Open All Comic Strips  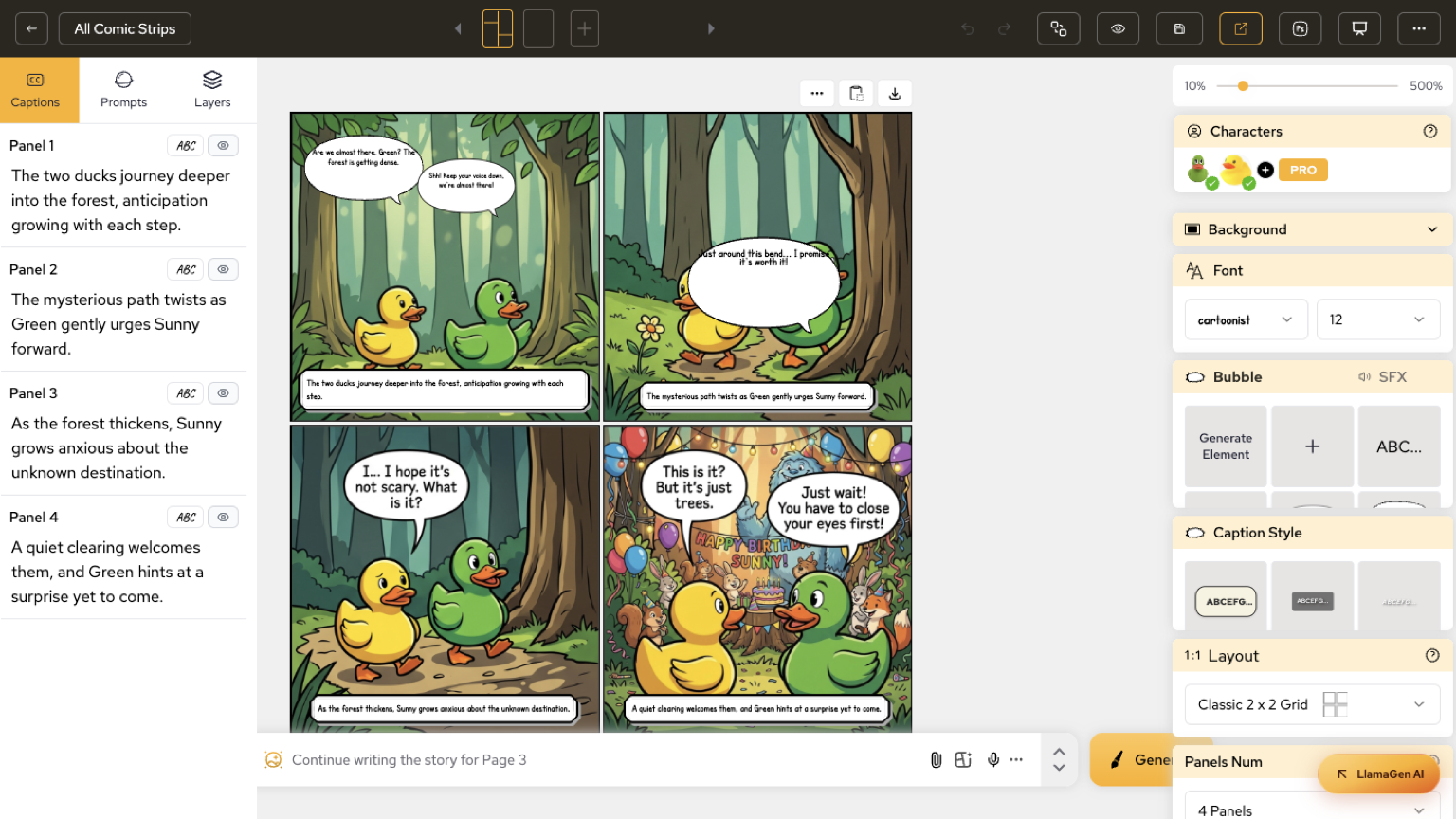pyautogui.click(x=124, y=28)
